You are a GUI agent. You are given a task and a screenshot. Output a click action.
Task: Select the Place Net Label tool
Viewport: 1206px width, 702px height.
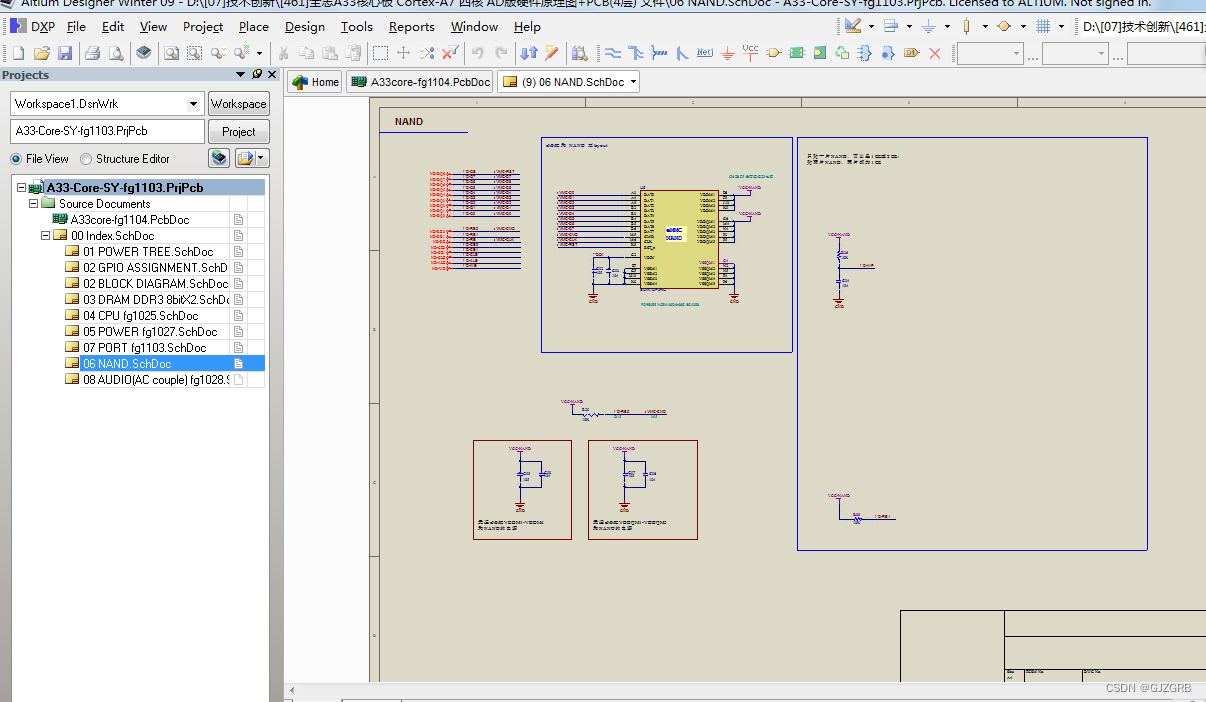coord(705,53)
